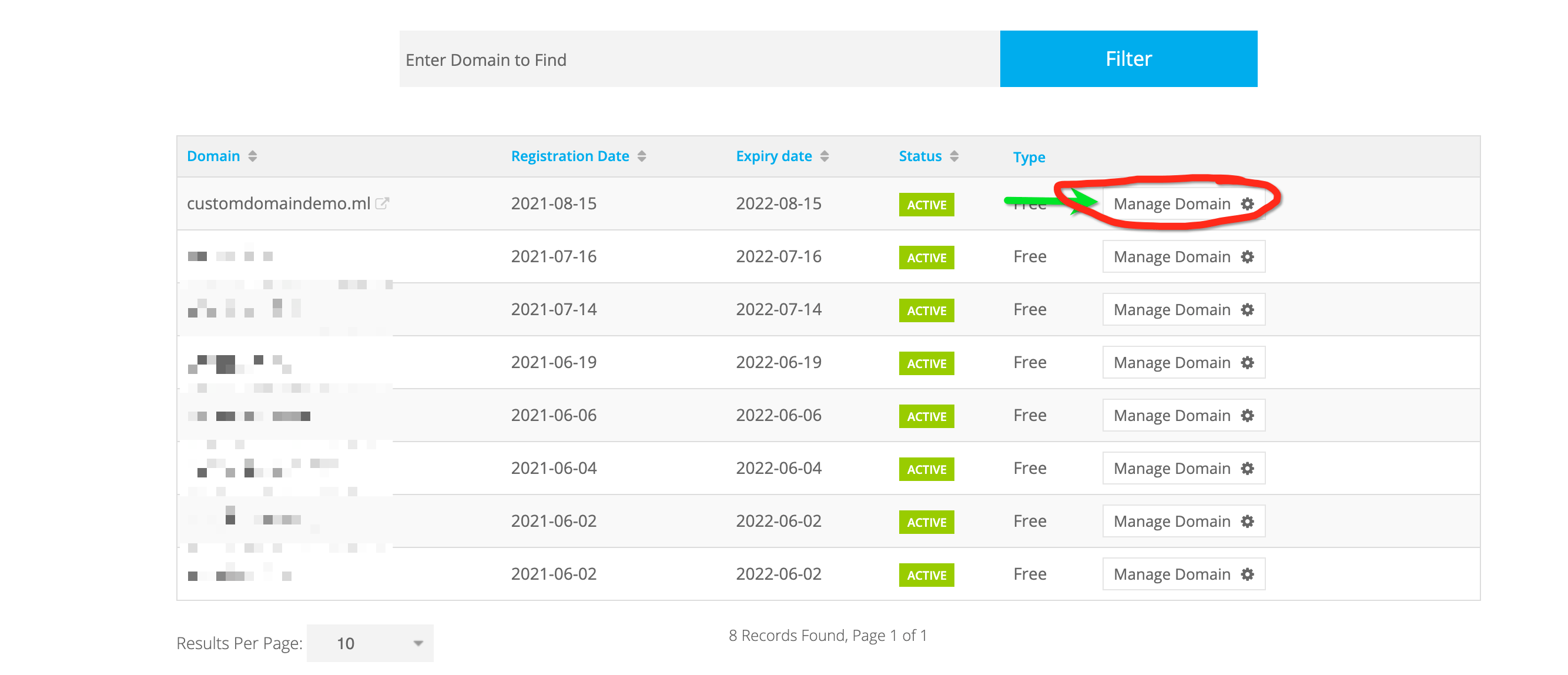Click ACTIVE badge in 2021-06-06 row
Image resolution: width=1568 pixels, height=675 pixels.
pyautogui.click(x=926, y=417)
